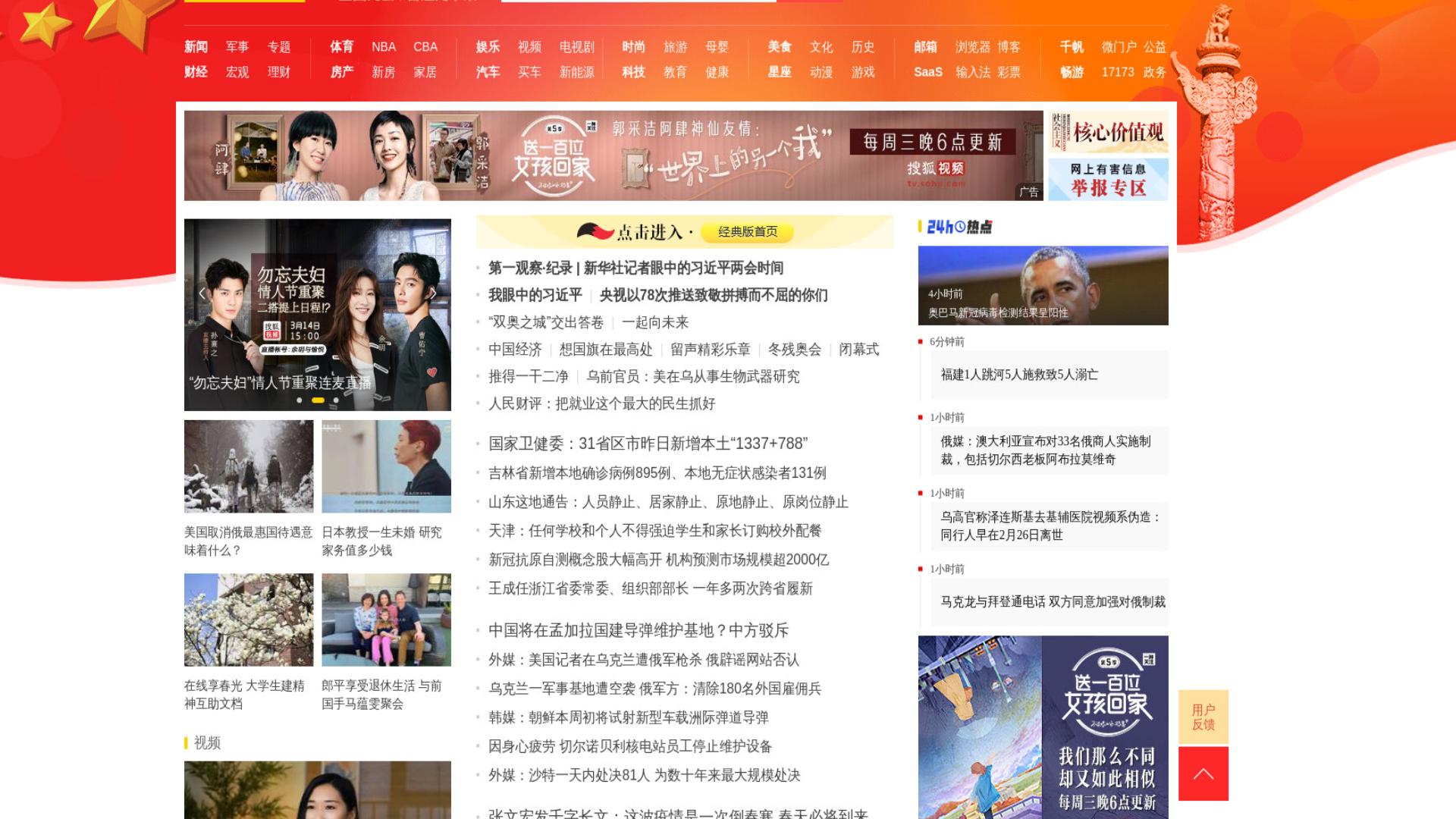Open headline 外媒：美国记者在乌克兰遭俄军枪杀
The height and width of the screenshot is (819, 1456).
coord(643,660)
